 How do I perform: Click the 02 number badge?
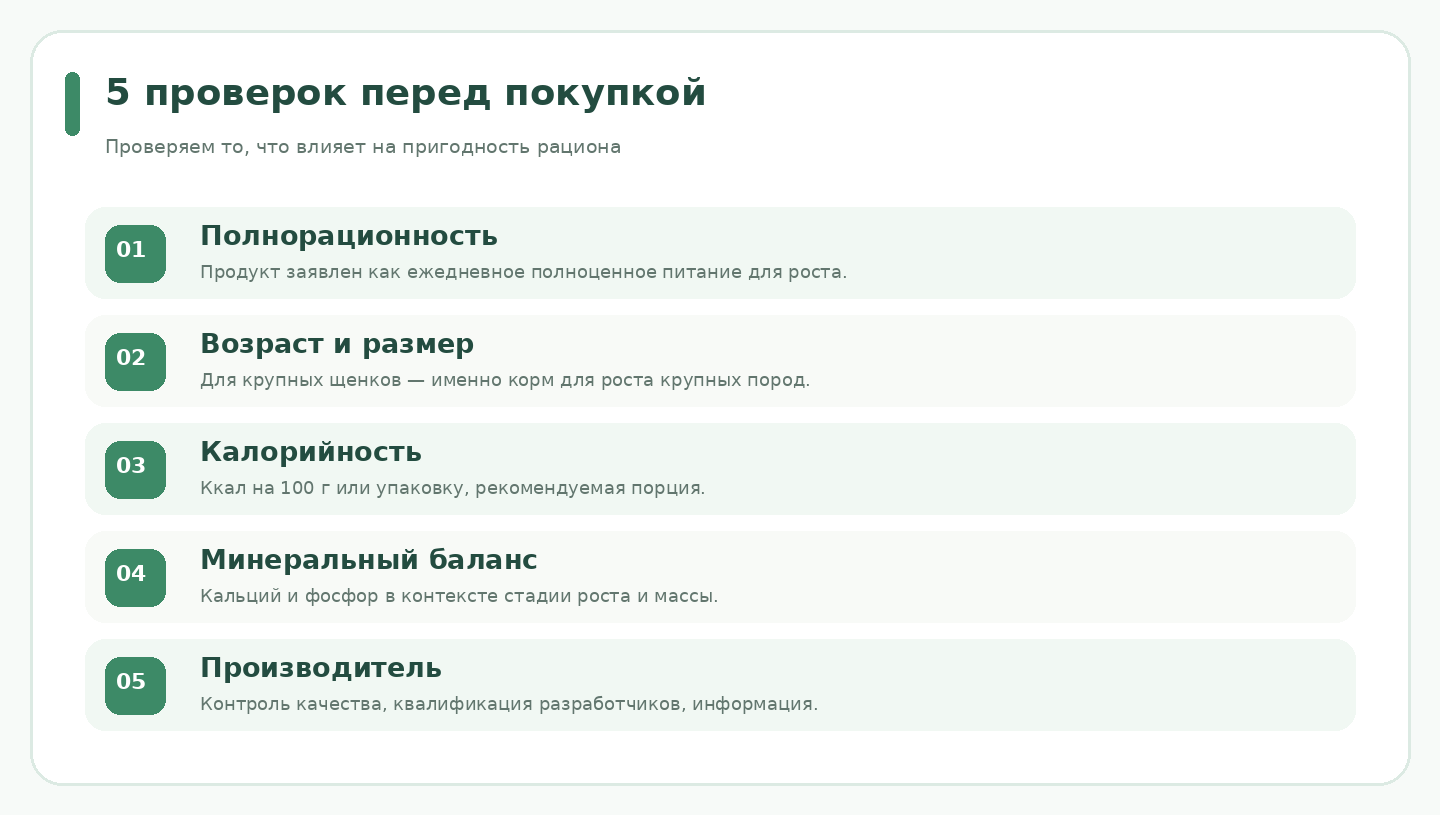(x=135, y=362)
